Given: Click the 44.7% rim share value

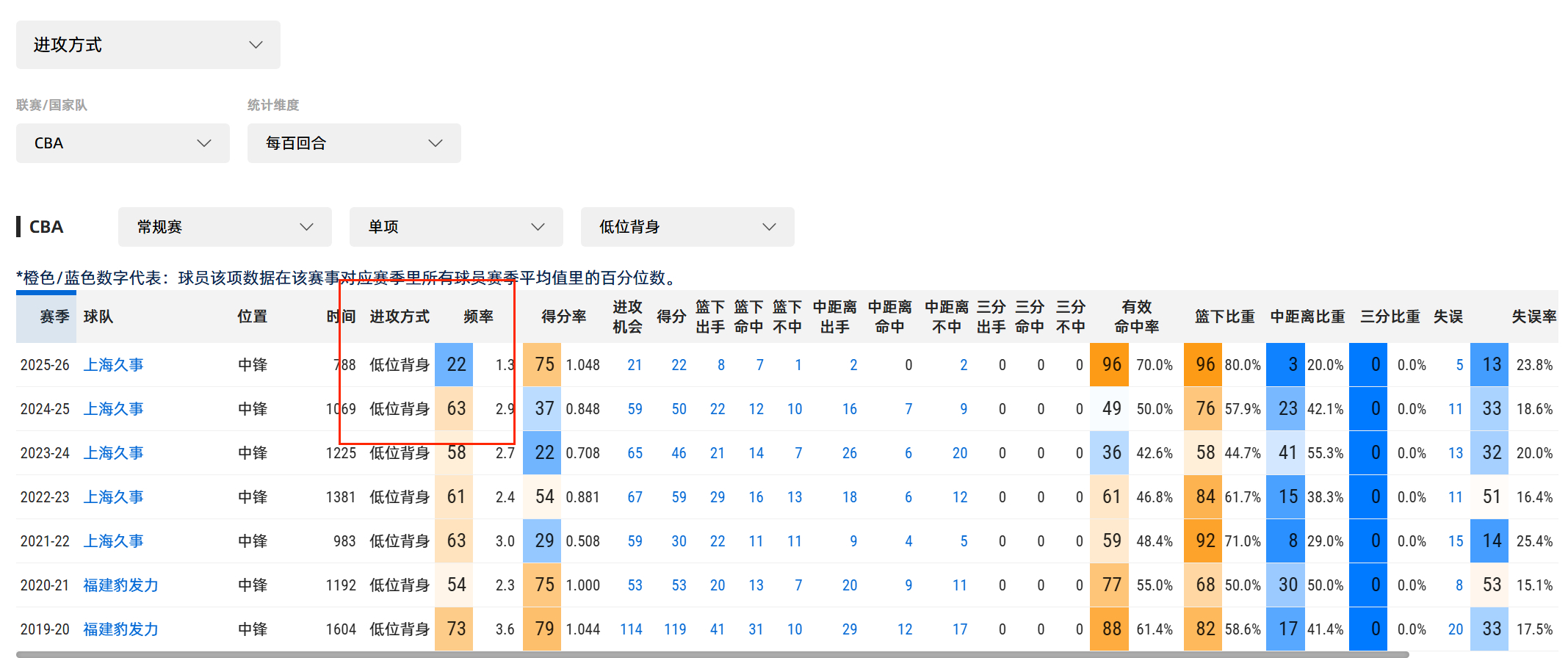Looking at the screenshot, I should [x=1243, y=453].
